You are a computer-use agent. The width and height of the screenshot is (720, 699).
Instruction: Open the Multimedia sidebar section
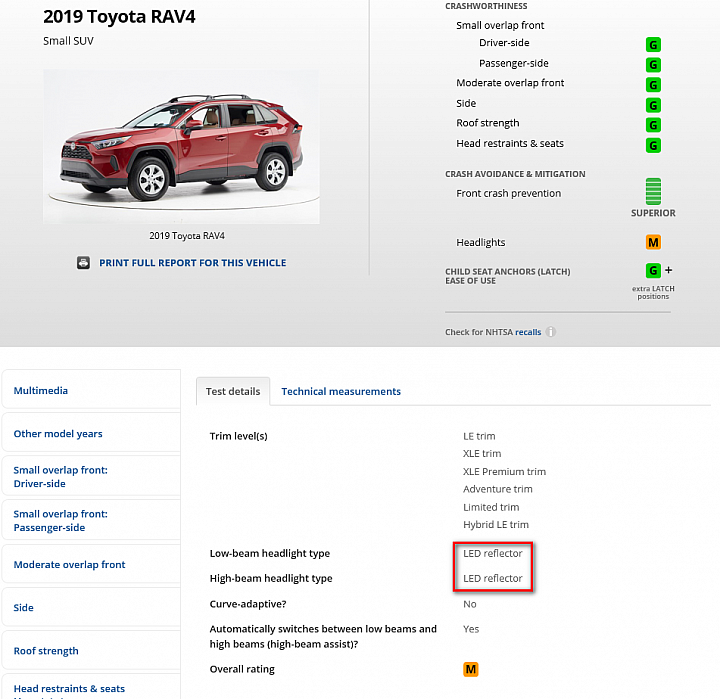[x=91, y=390]
